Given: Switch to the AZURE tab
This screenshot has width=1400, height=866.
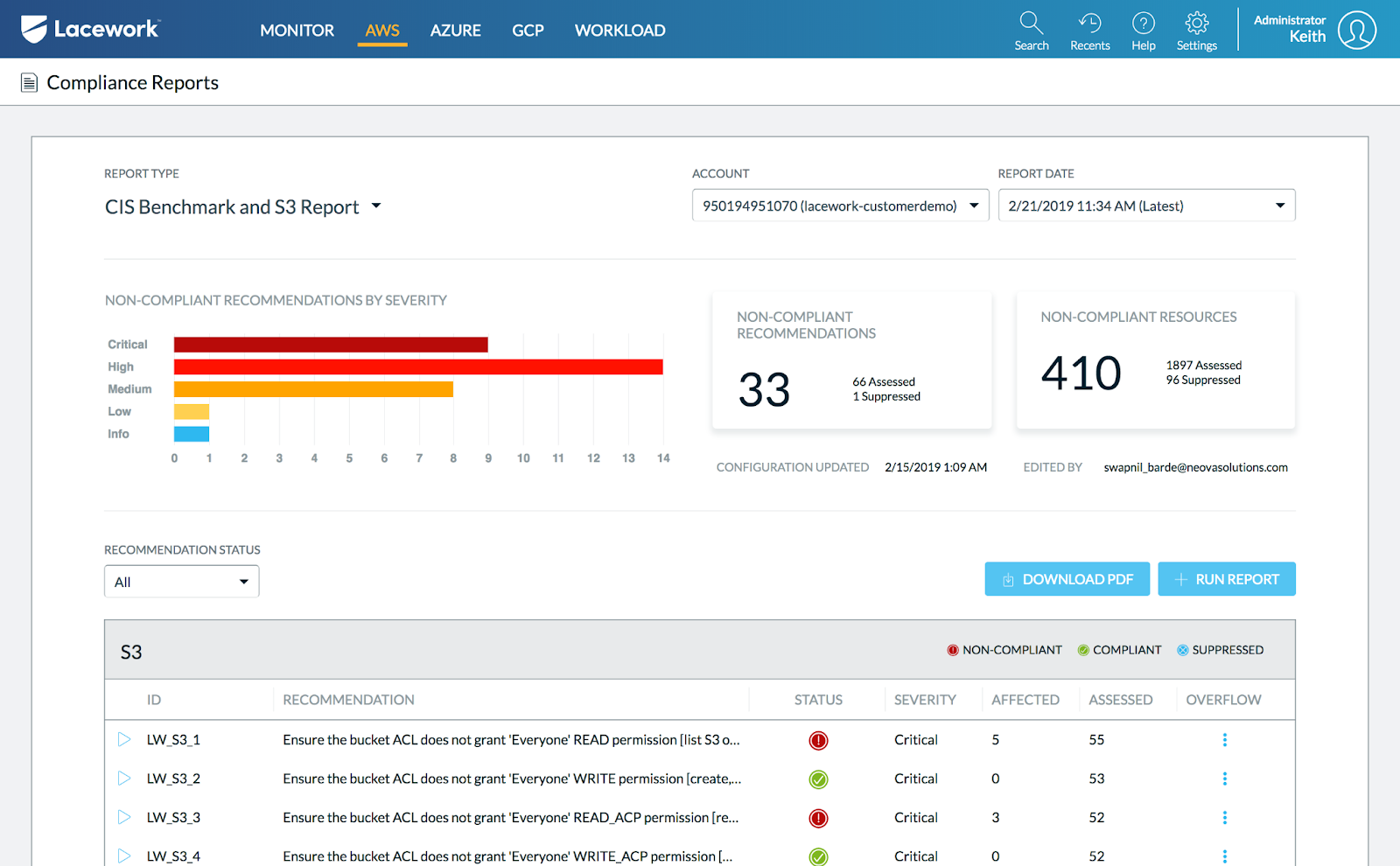Looking at the screenshot, I should (x=455, y=31).
